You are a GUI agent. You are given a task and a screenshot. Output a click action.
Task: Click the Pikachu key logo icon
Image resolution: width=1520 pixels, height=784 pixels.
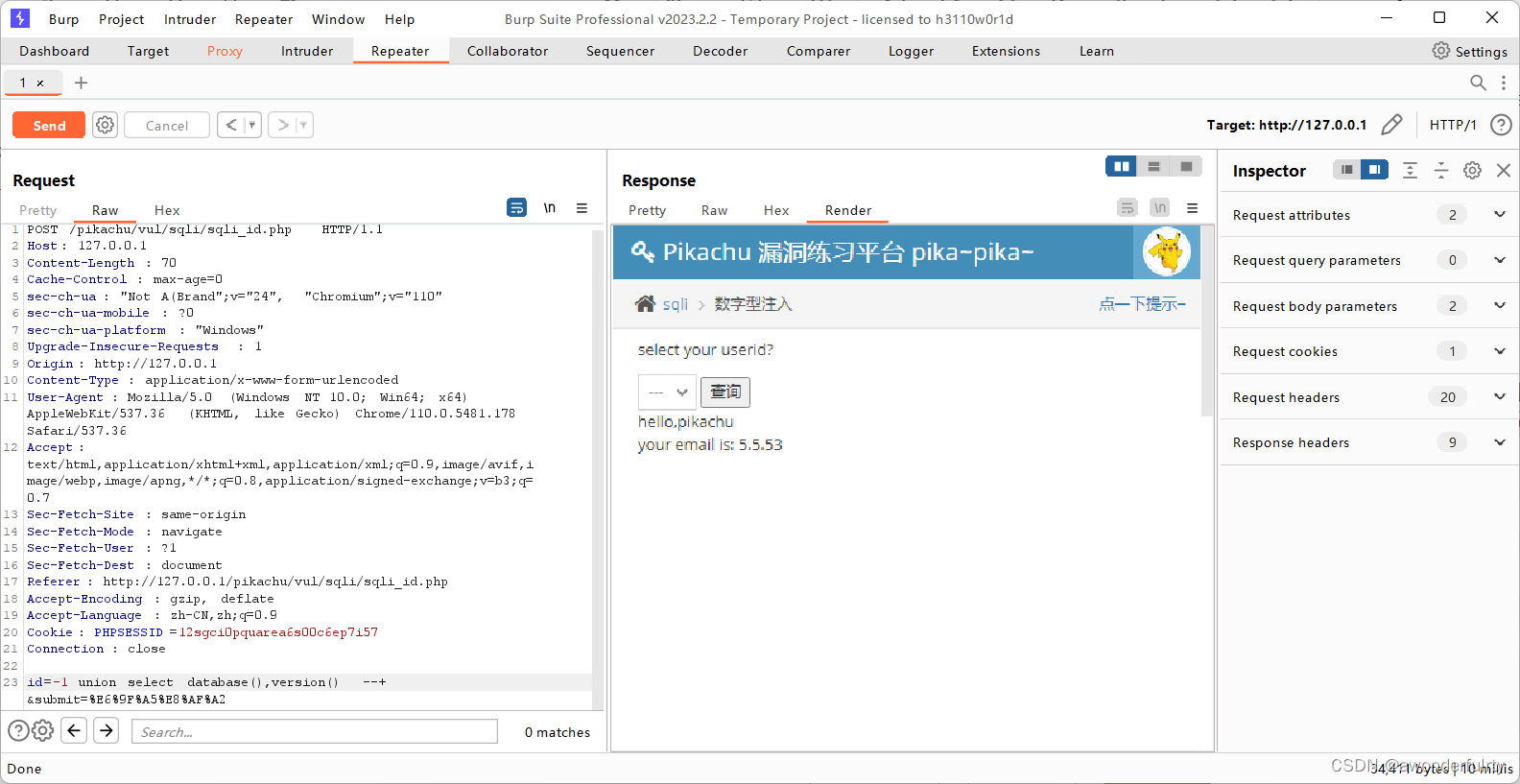(x=642, y=251)
